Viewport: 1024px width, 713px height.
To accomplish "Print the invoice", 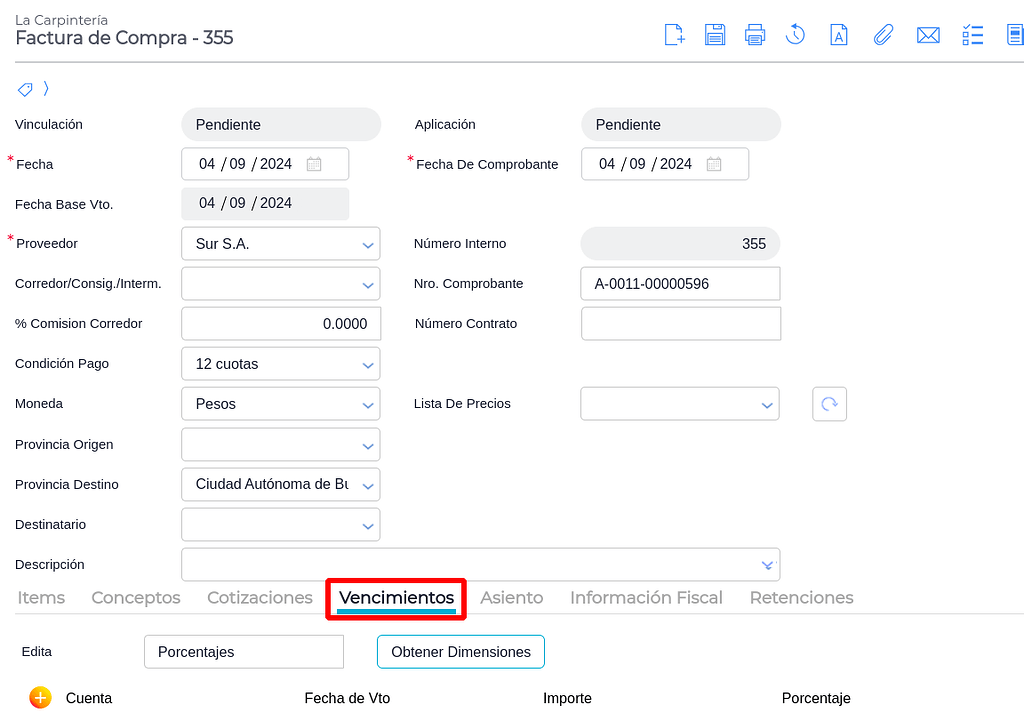I will tap(755, 34).
